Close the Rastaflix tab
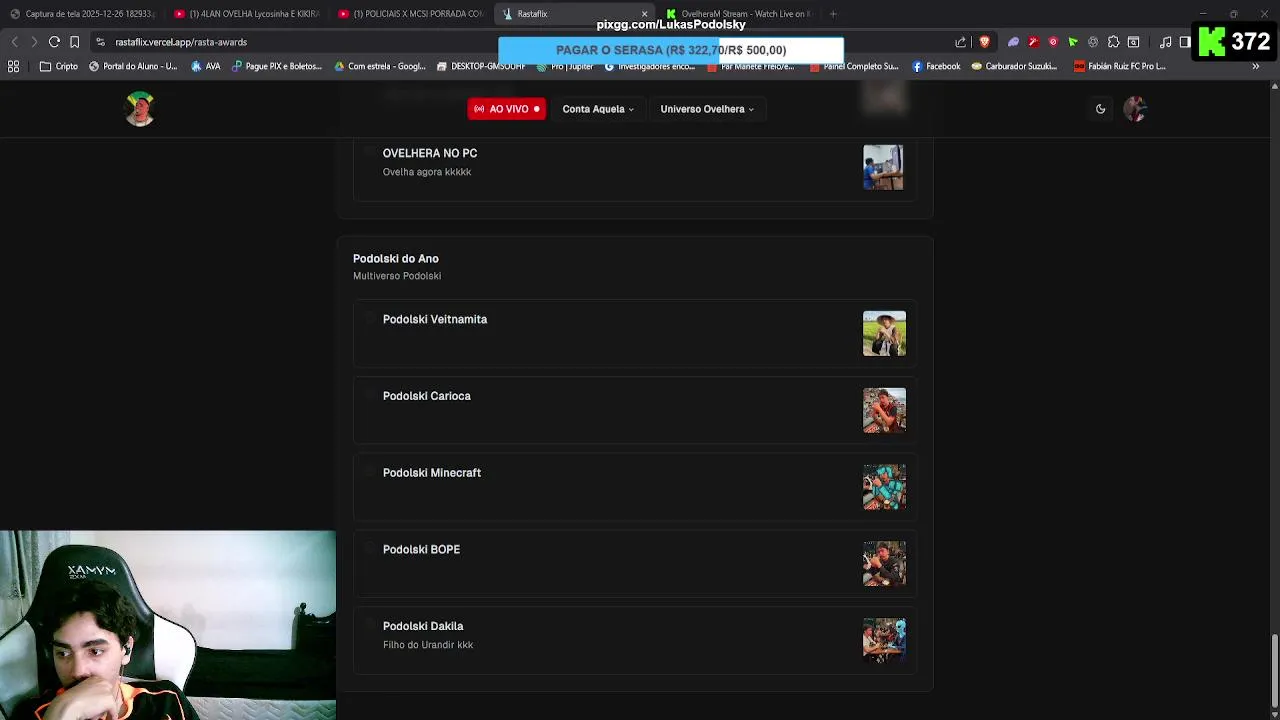The height and width of the screenshot is (720, 1280). coord(645,14)
